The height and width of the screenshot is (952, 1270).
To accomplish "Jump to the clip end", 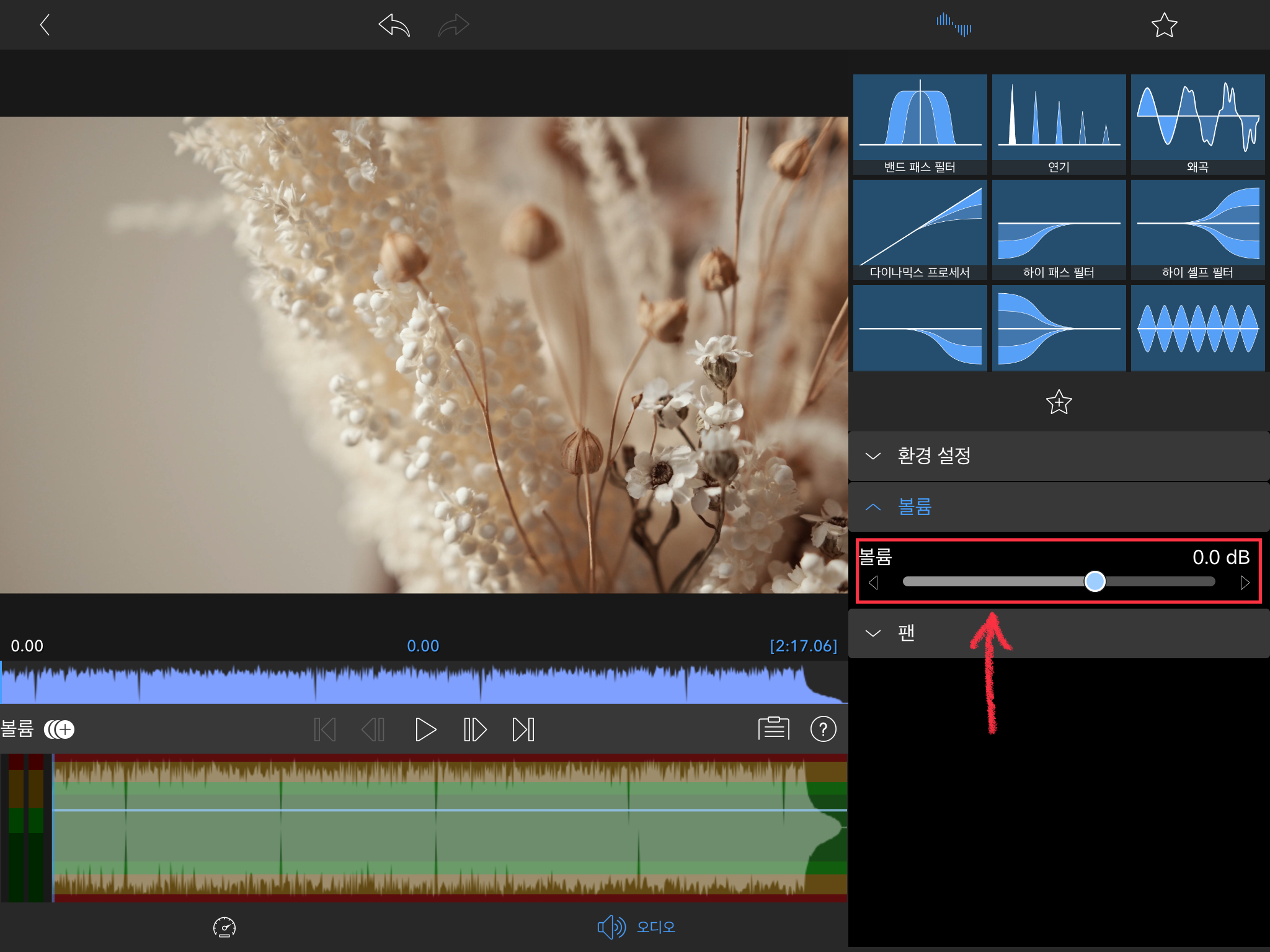I will click(523, 729).
